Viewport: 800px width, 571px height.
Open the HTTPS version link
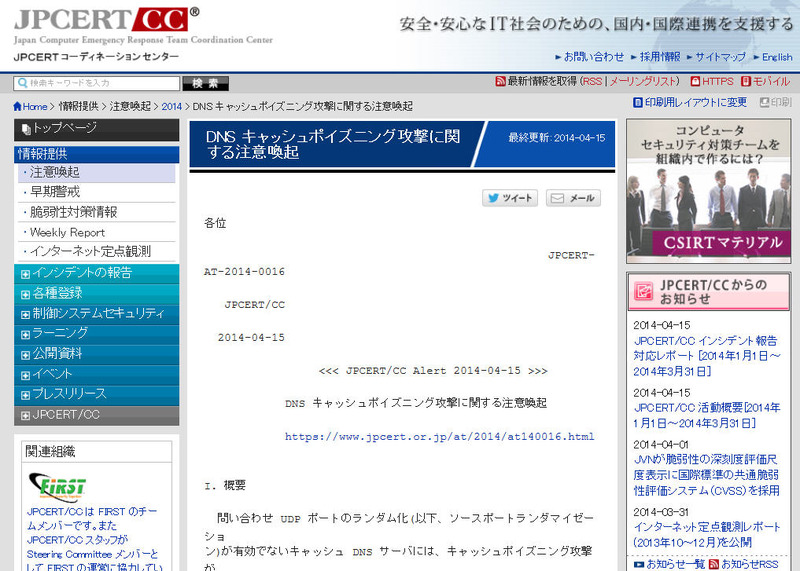click(x=711, y=82)
